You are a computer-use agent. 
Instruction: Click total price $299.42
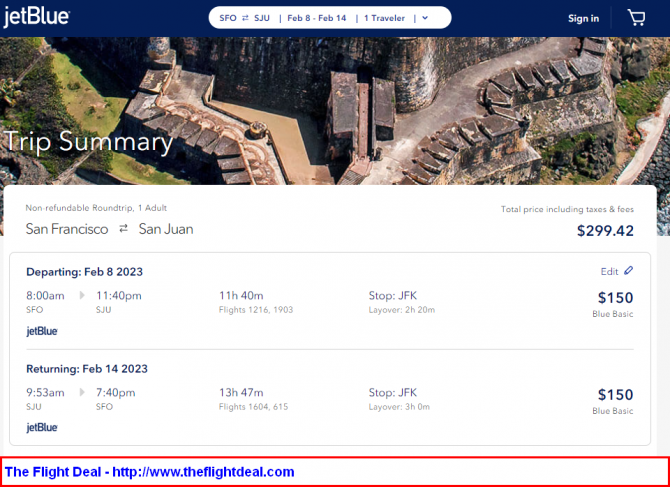pyautogui.click(x=605, y=231)
